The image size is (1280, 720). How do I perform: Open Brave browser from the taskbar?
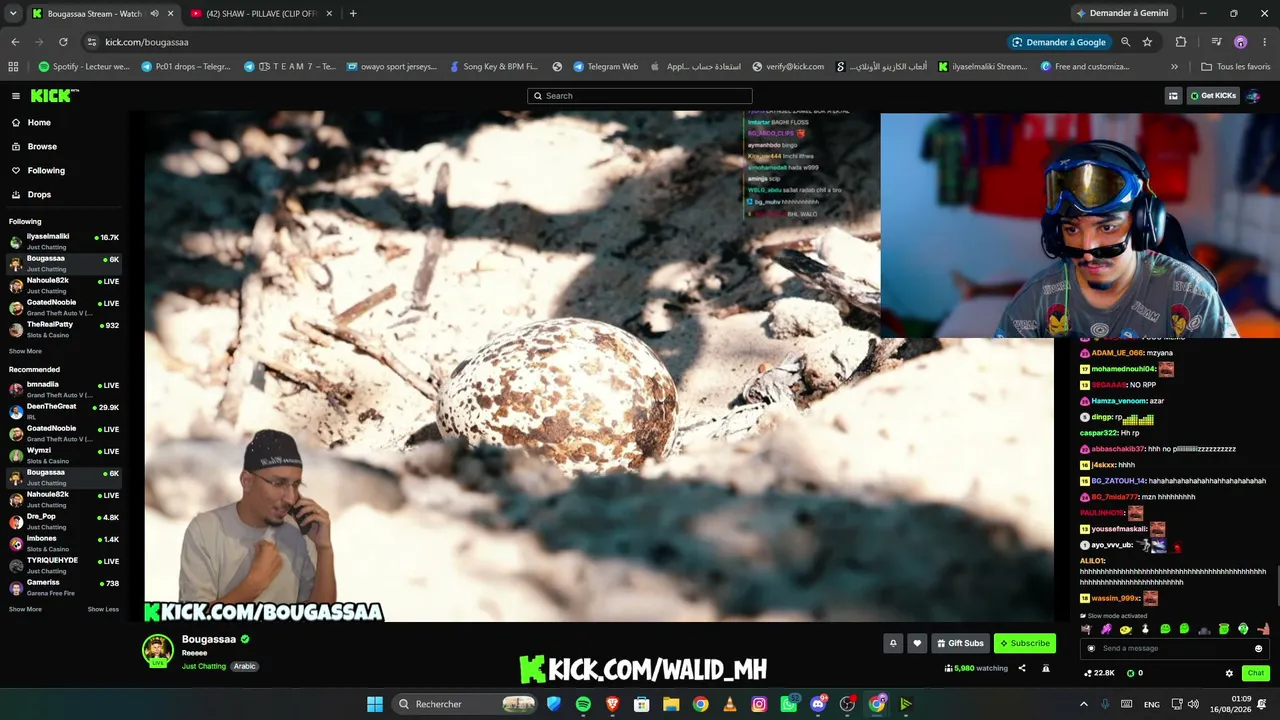tap(612, 704)
